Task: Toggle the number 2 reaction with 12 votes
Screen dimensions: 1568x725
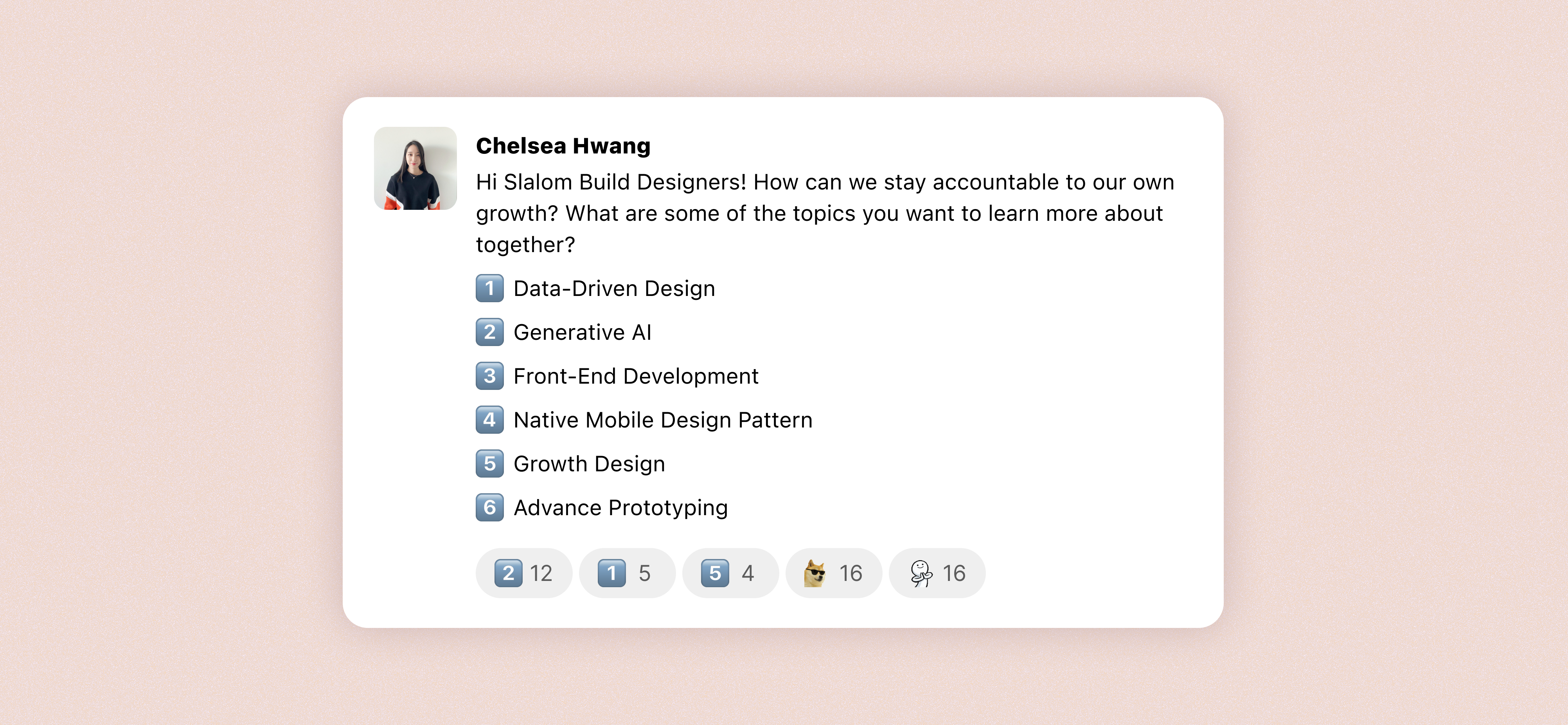Action: click(x=523, y=573)
